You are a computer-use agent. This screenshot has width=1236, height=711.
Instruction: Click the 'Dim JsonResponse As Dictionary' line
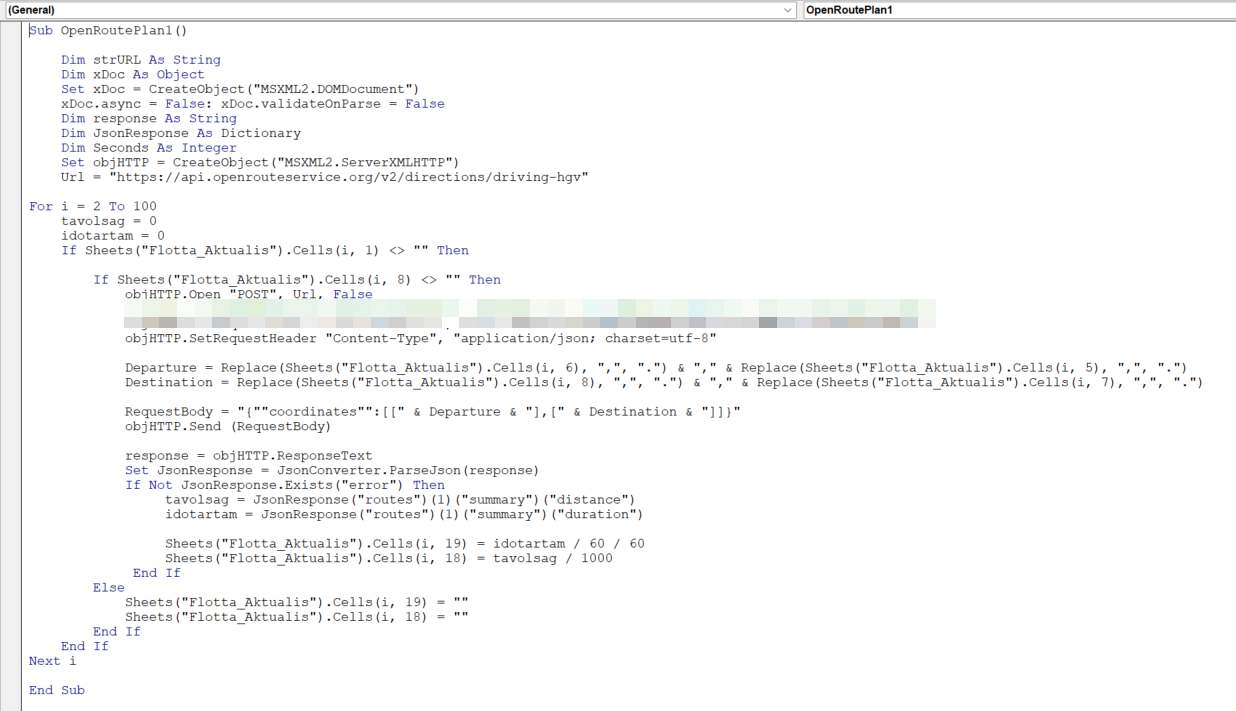[x=181, y=133]
